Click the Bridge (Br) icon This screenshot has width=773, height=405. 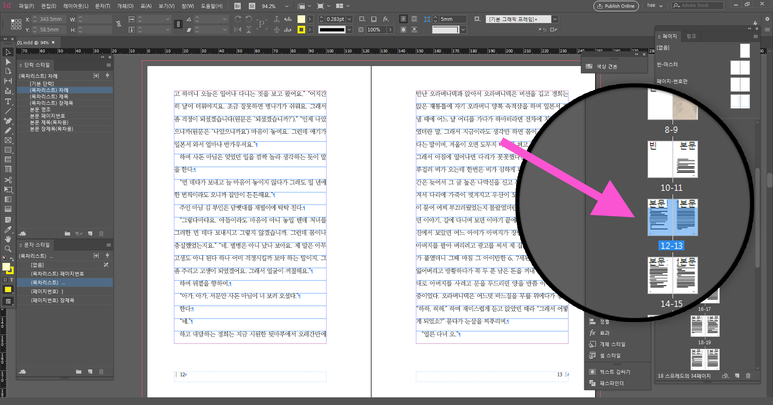(x=238, y=6)
